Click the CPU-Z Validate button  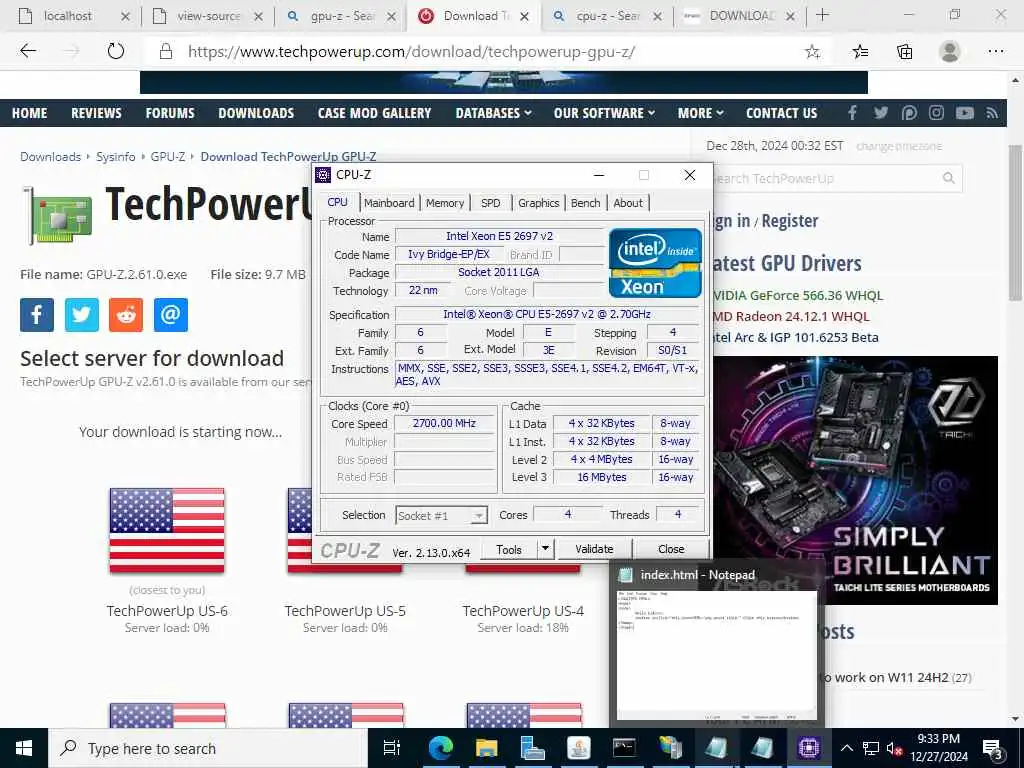[x=594, y=549]
